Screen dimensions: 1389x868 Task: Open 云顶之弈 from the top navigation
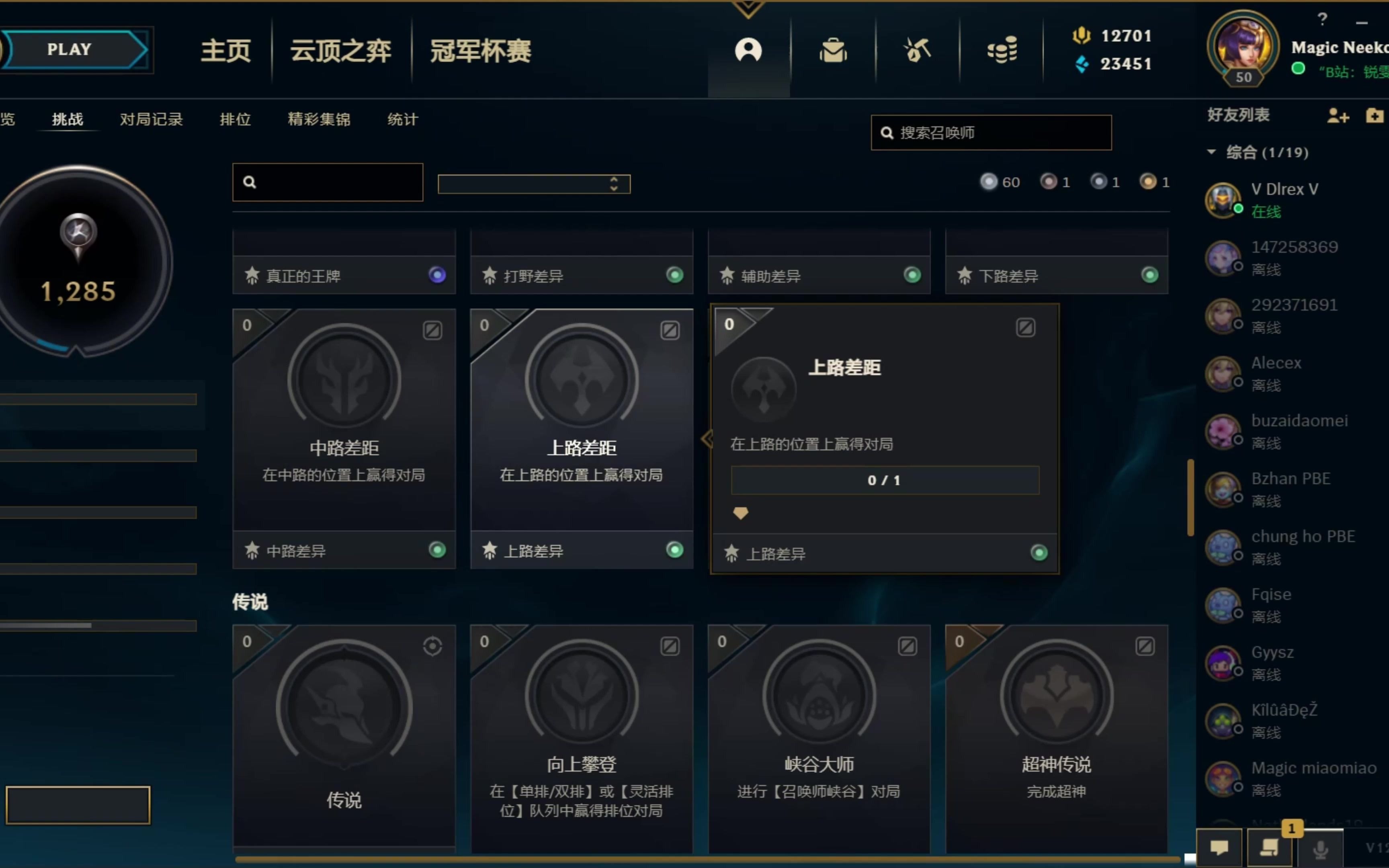click(x=341, y=51)
